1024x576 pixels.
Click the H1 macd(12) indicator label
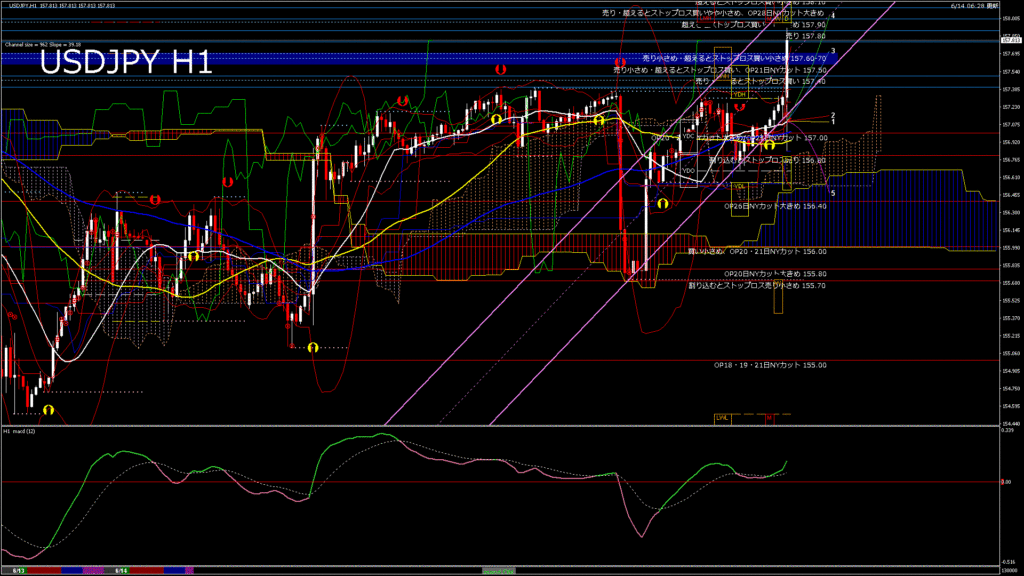(20, 431)
